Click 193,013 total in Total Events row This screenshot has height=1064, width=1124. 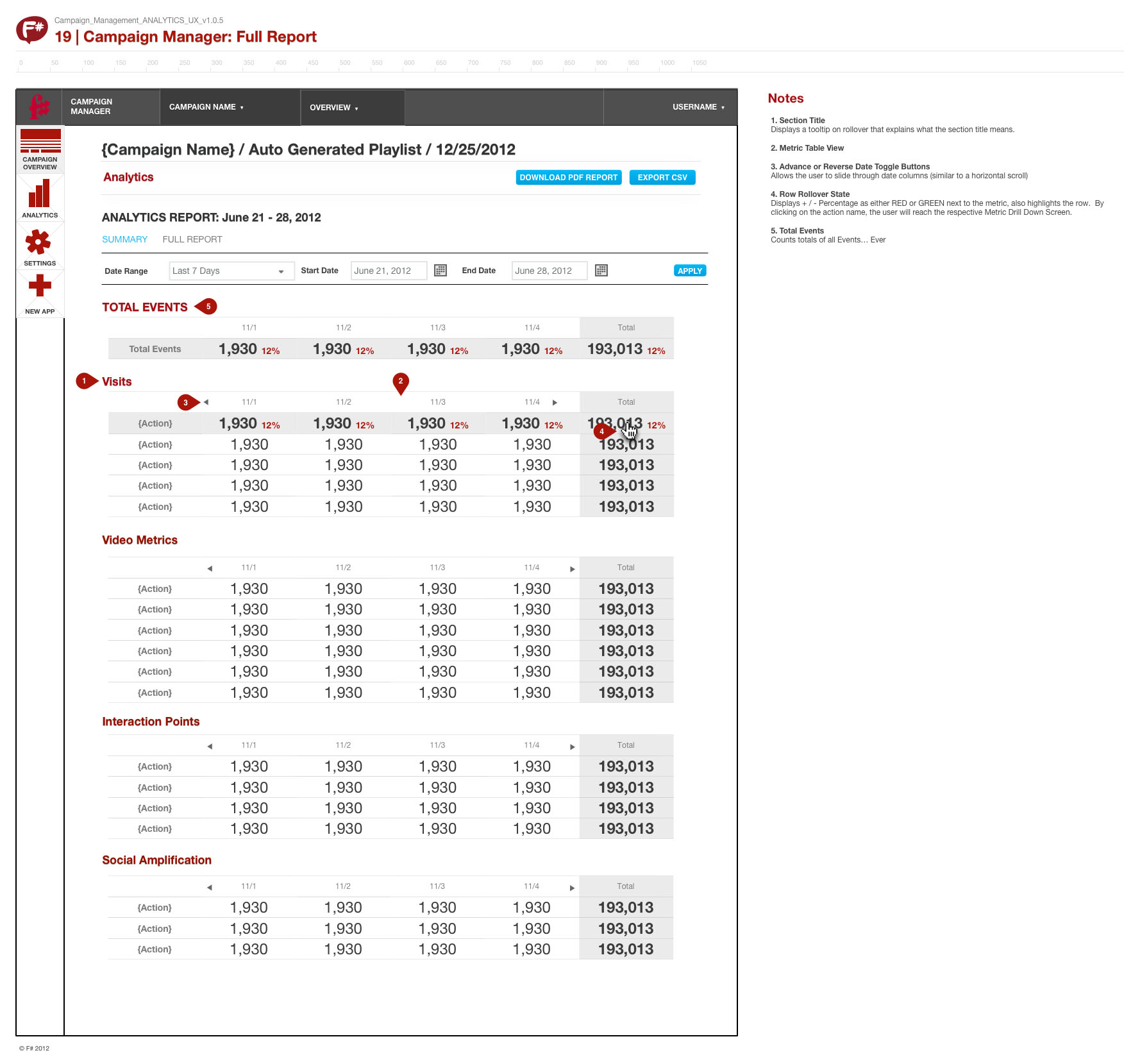(x=615, y=349)
